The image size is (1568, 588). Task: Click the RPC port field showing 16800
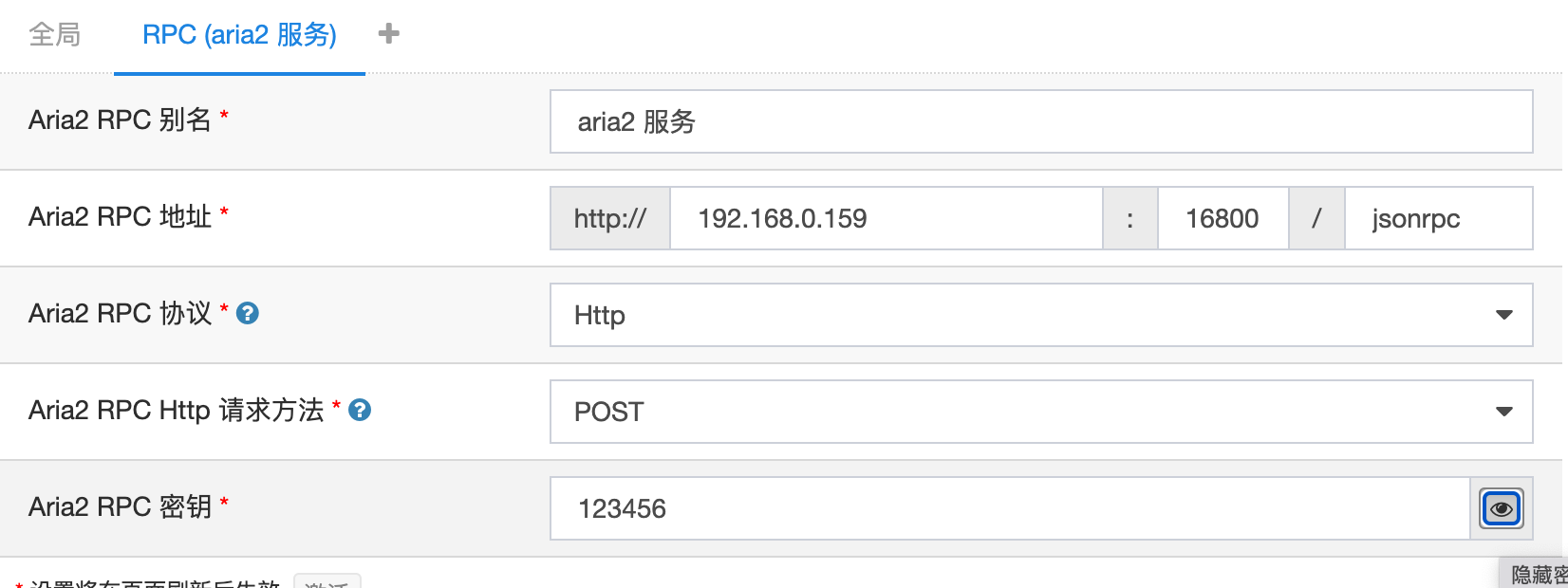1223,218
